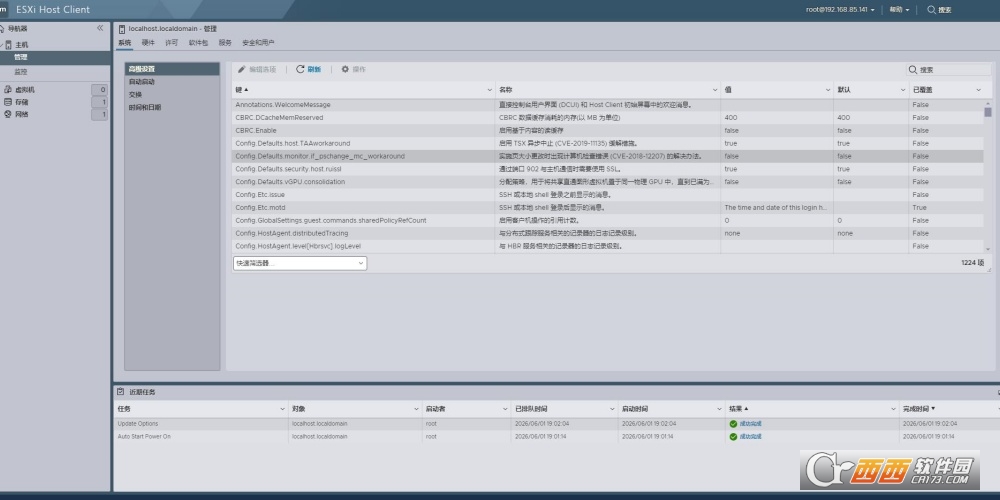
Task: Select the CBRC.Enable row
Action: pyautogui.click(x=608, y=130)
